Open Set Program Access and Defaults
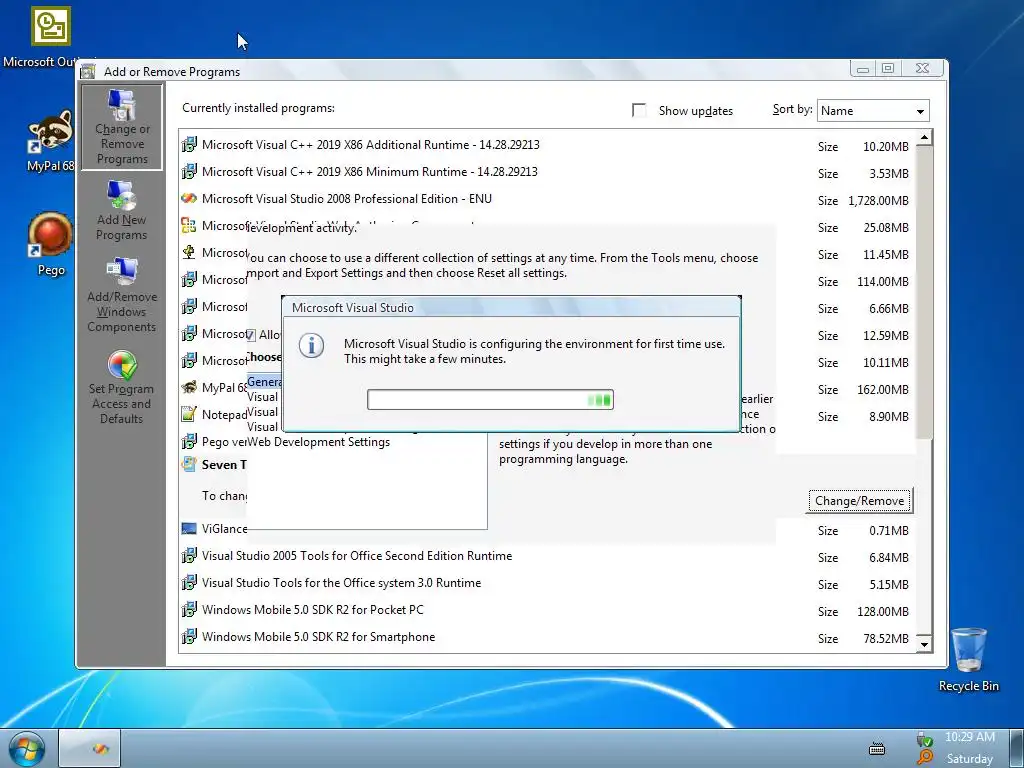This screenshot has height=768, width=1024. pos(121,388)
